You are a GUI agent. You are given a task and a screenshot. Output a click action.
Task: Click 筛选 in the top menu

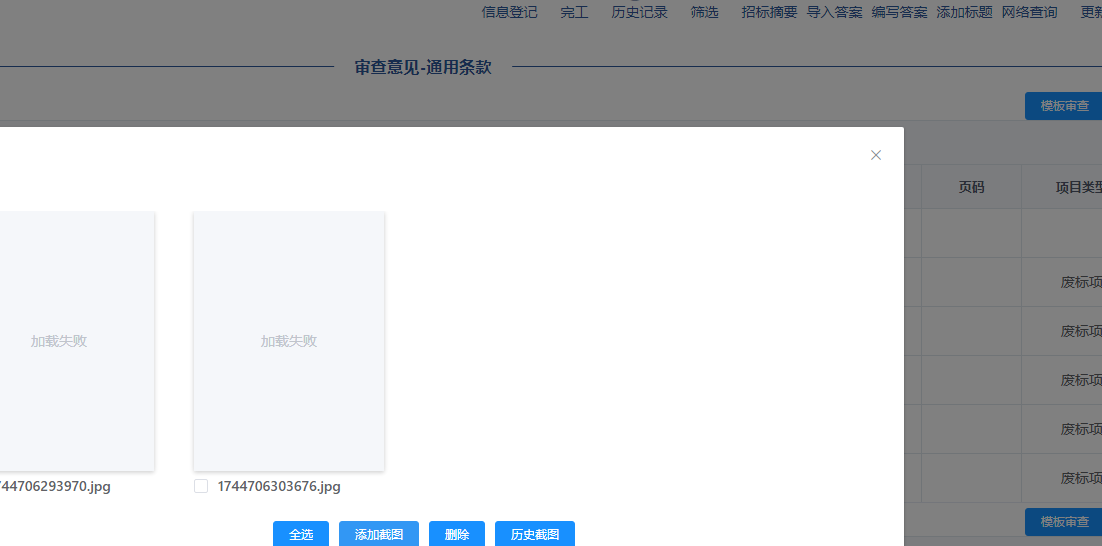pos(704,12)
